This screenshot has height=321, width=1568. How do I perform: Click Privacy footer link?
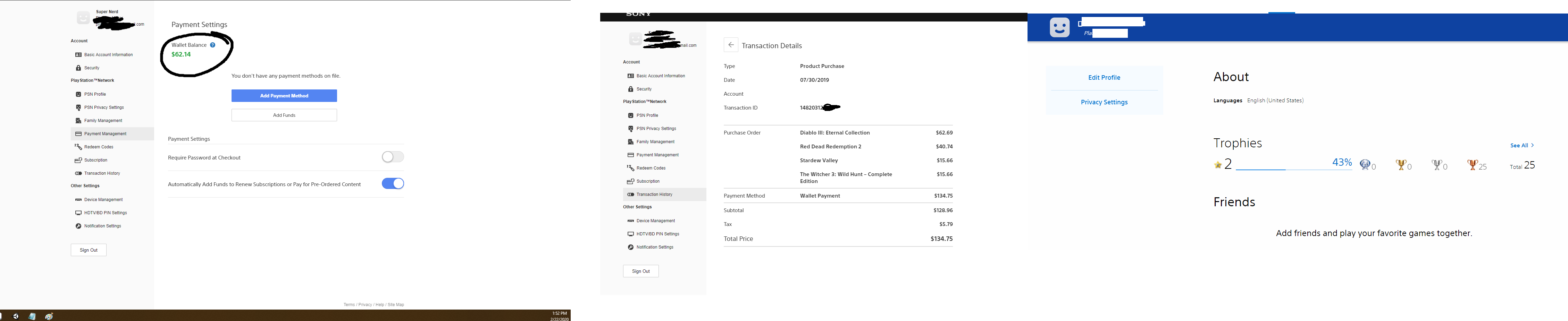[365, 305]
